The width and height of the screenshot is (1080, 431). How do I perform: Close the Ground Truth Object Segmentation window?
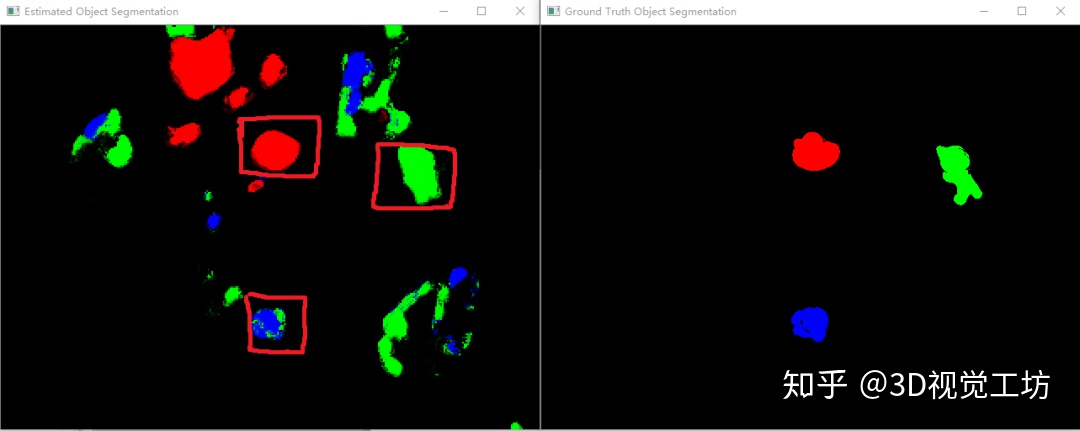click(1060, 12)
